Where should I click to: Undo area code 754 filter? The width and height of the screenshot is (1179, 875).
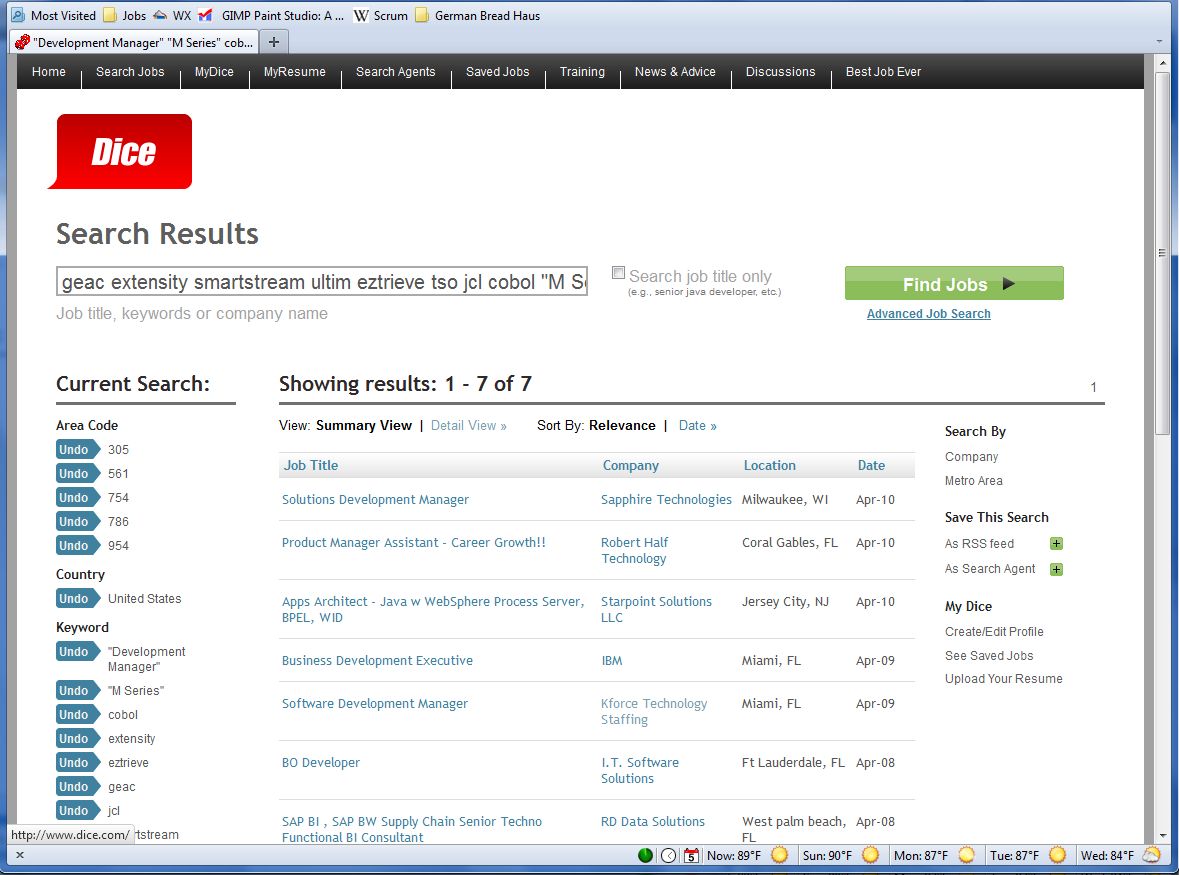(77, 498)
